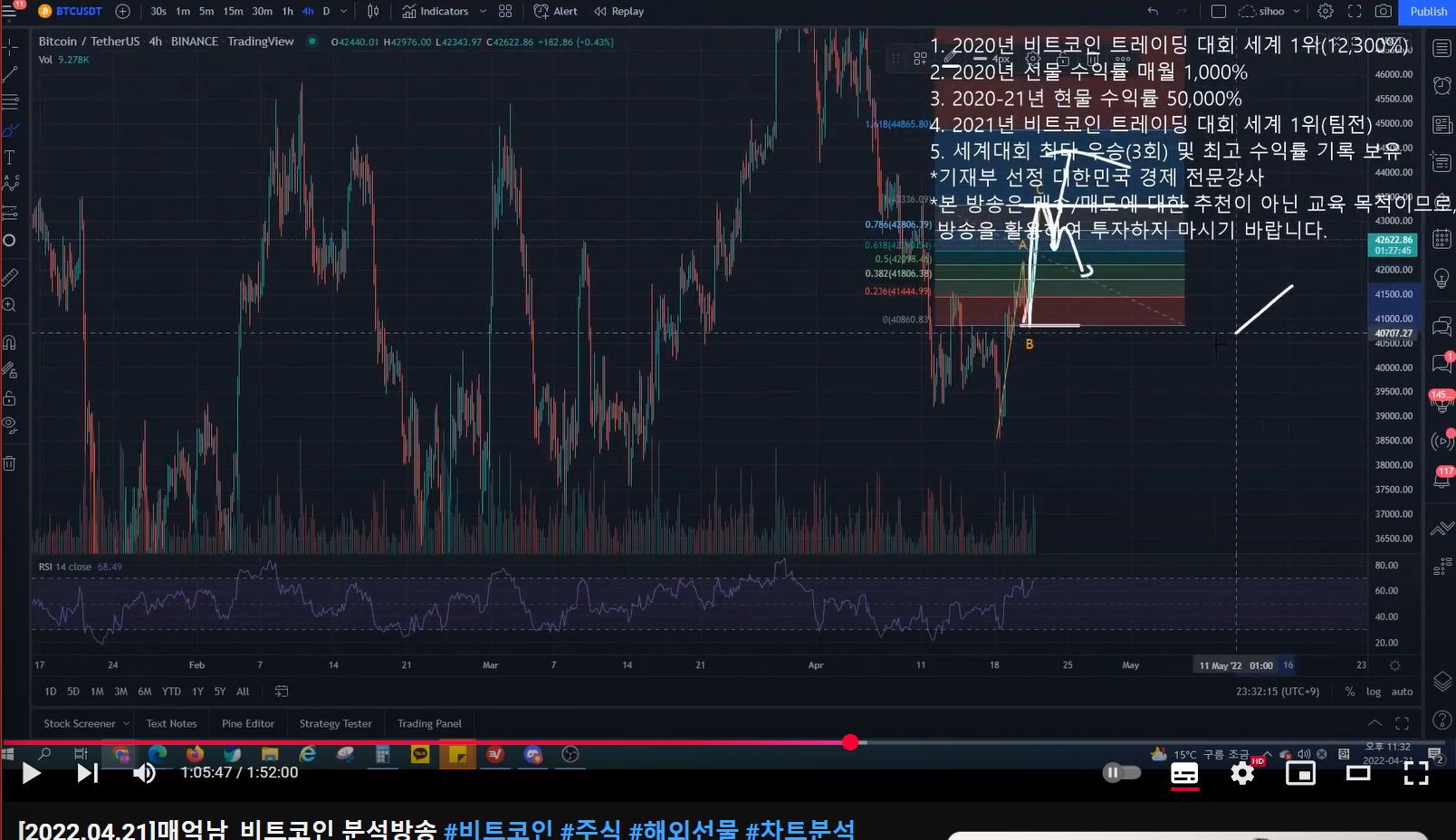1456x840 pixels.
Task: Open the Go to date icon
Action: coord(282,692)
